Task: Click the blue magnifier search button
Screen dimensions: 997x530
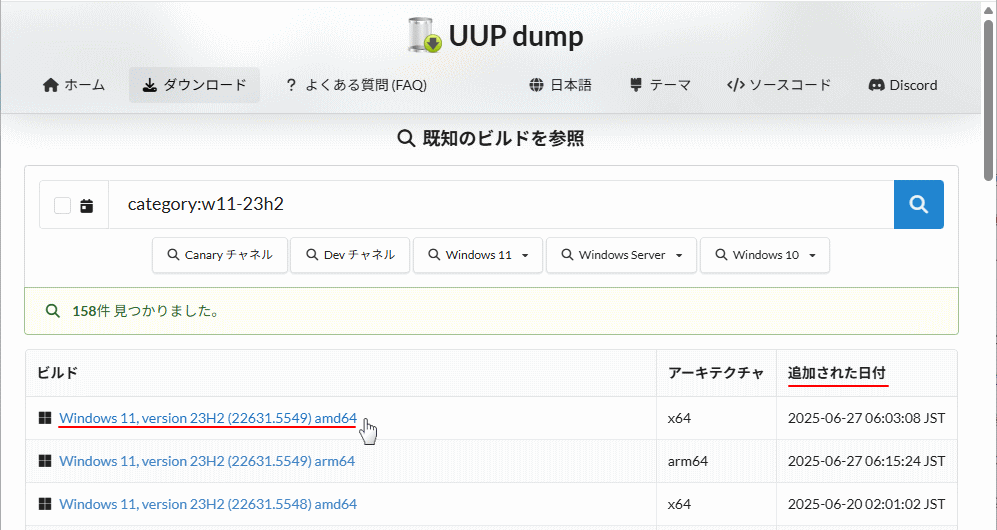Action: [919, 205]
